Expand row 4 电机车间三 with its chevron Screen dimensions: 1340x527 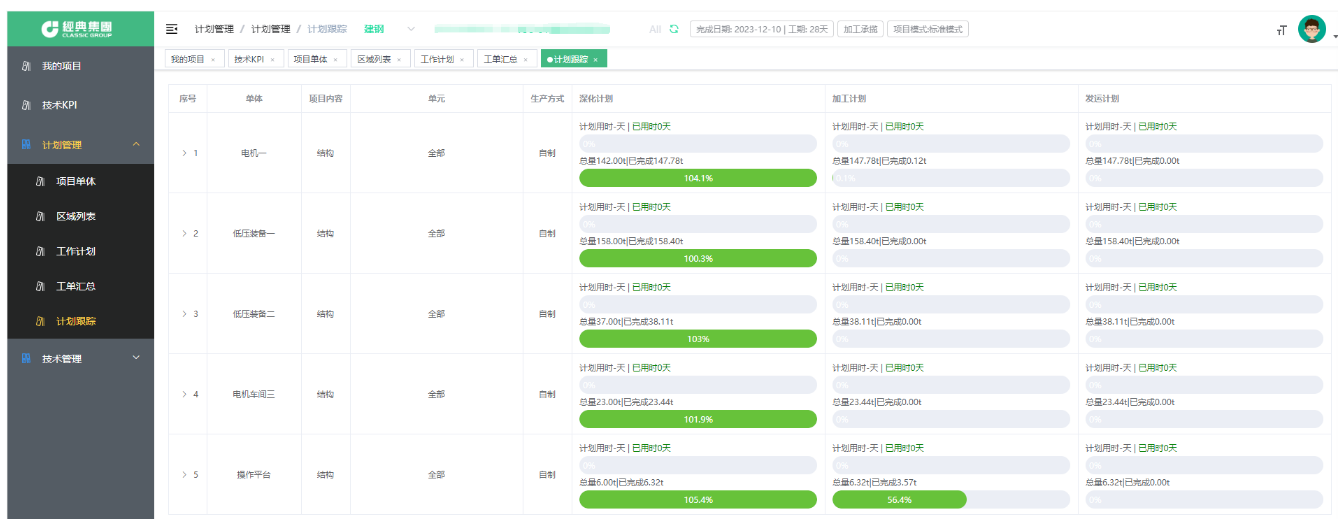click(184, 394)
